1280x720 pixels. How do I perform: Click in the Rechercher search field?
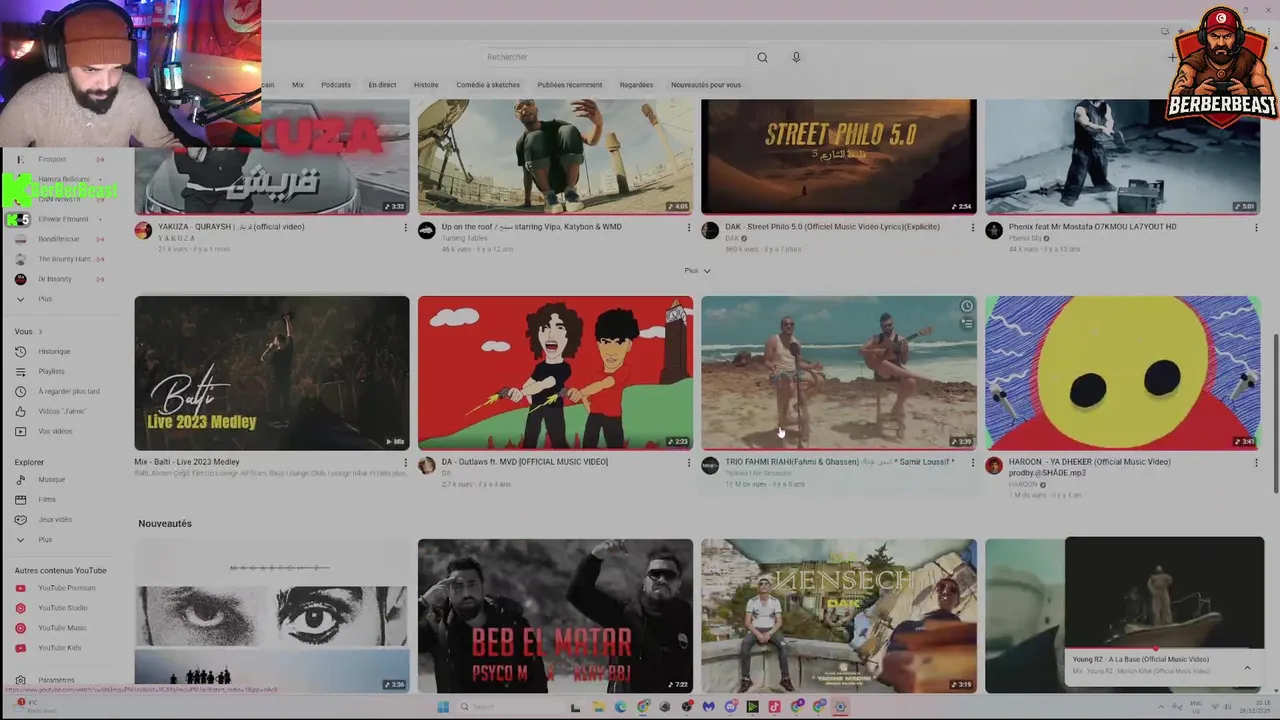pos(613,57)
